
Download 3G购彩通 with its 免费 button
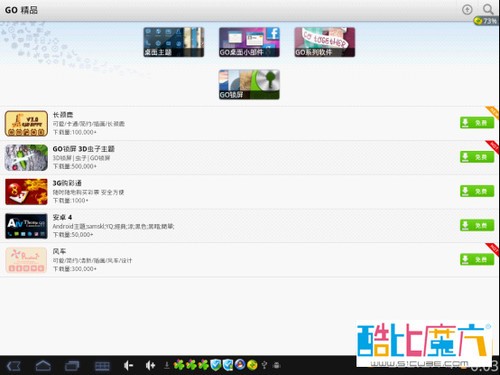tap(477, 191)
